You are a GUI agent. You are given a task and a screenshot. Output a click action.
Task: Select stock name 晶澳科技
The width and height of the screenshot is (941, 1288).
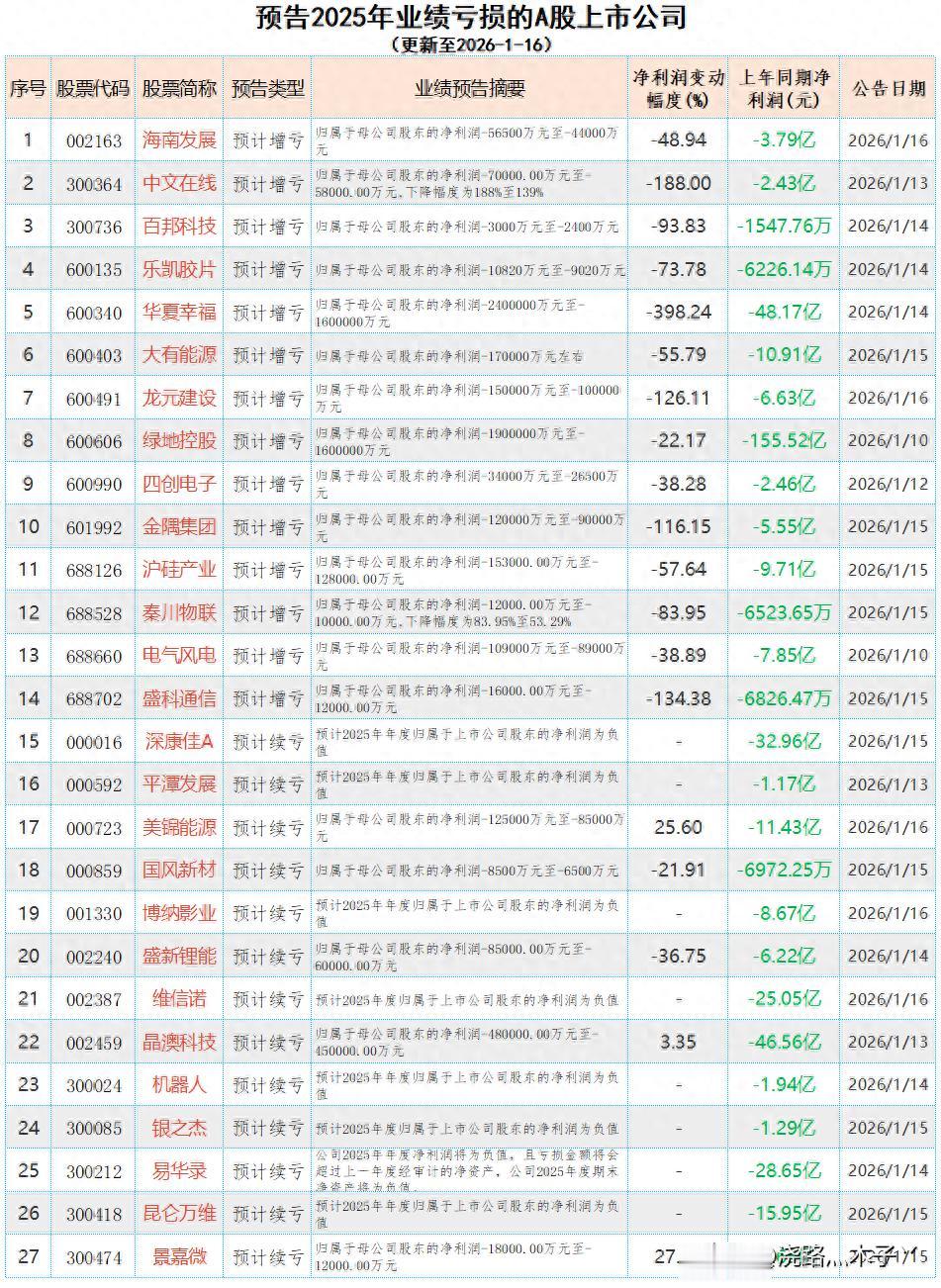click(x=179, y=1042)
